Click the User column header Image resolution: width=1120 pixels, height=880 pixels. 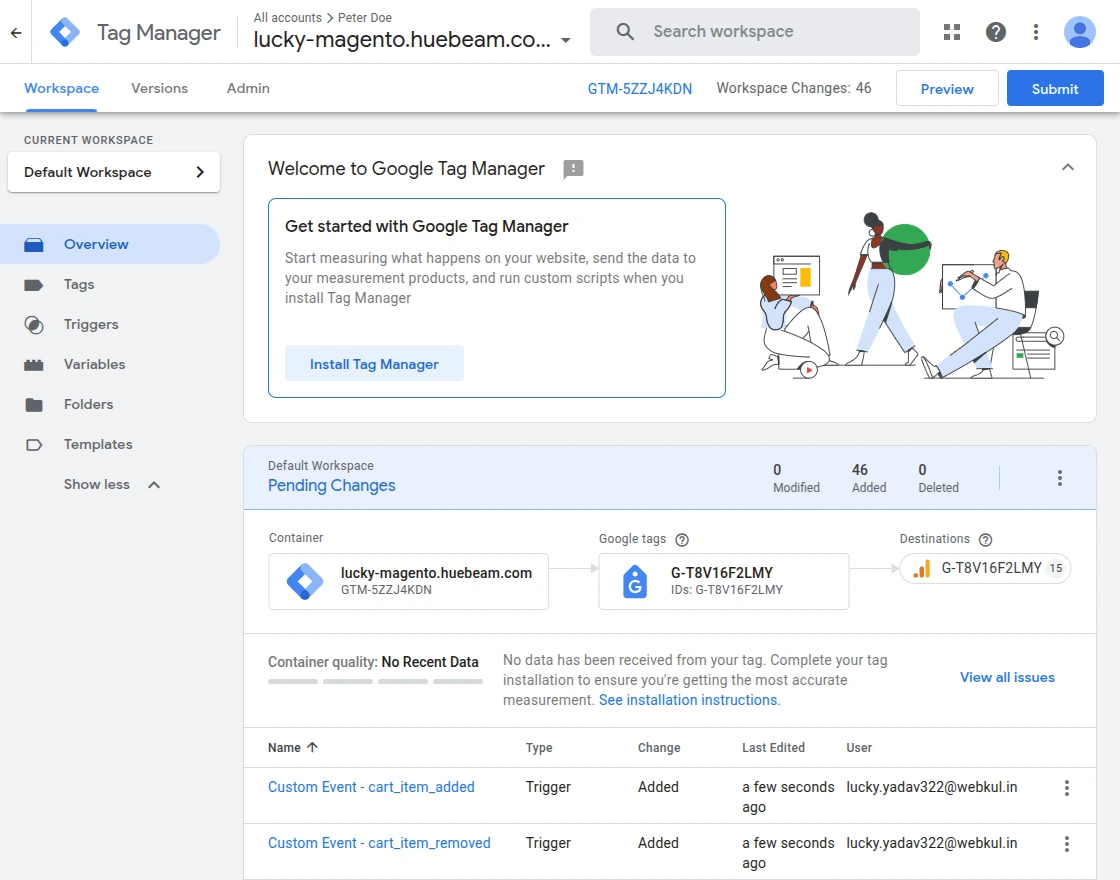[859, 748]
